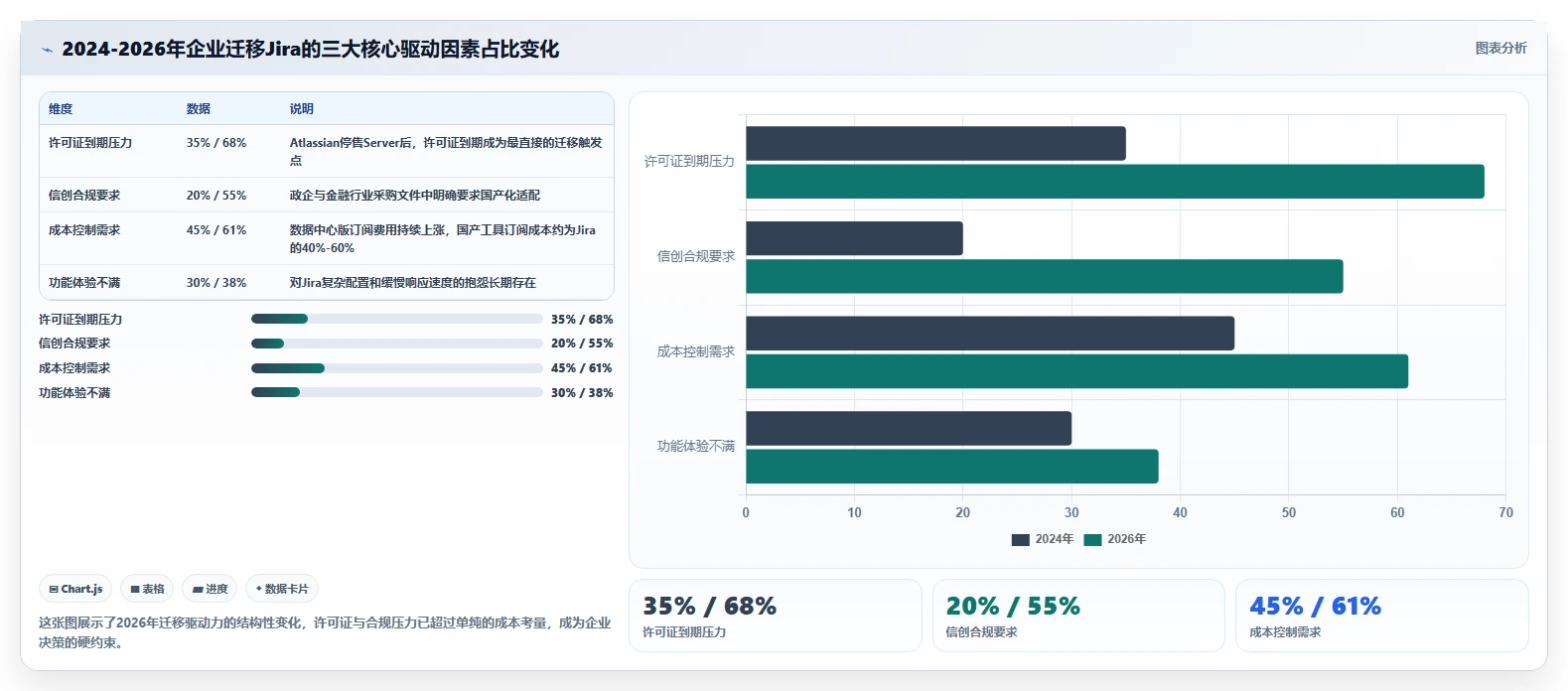1568x691 pixels.
Task: Click the chart y-axis label 许可证到期压力
Action: coord(689,162)
